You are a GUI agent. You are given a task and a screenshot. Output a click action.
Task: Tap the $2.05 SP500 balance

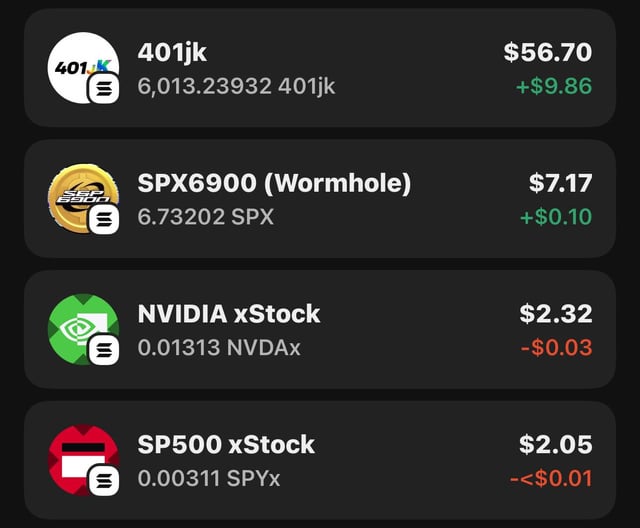(555, 445)
